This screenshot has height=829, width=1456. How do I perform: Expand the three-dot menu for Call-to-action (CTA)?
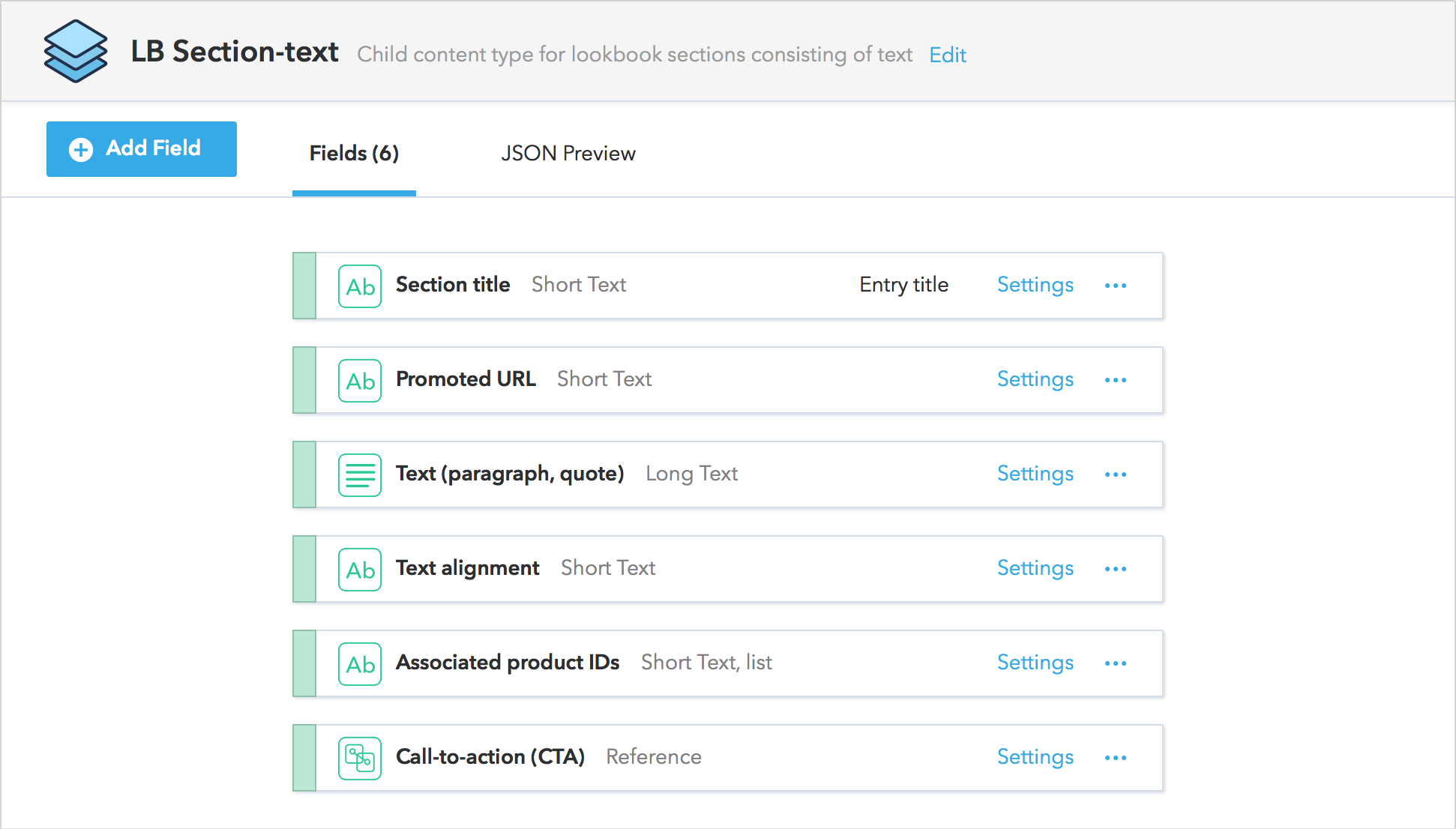[x=1115, y=758]
